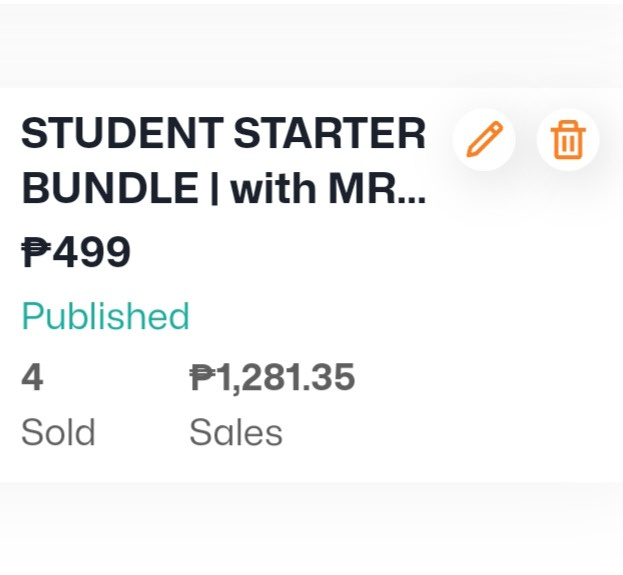This screenshot has width=623, height=575.
Task: Click the gray strip above the product card
Action: [x=312, y=46]
